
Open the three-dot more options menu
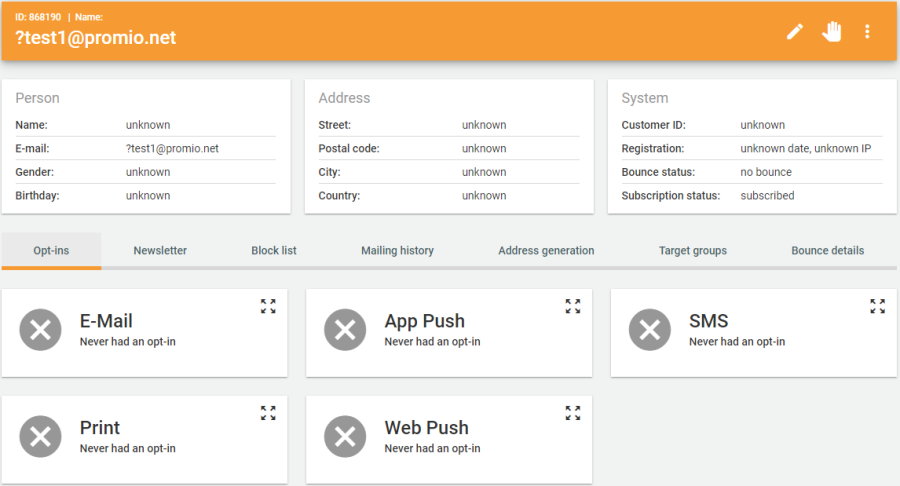click(x=867, y=32)
